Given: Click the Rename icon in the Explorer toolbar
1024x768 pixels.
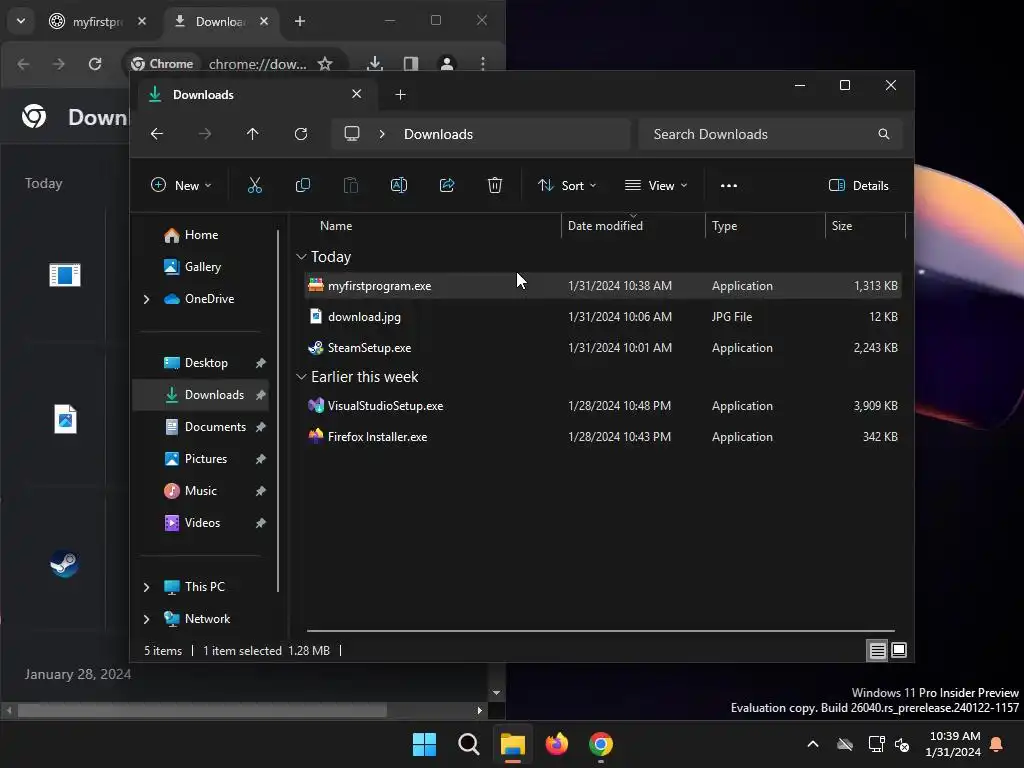Looking at the screenshot, I should (x=398, y=185).
